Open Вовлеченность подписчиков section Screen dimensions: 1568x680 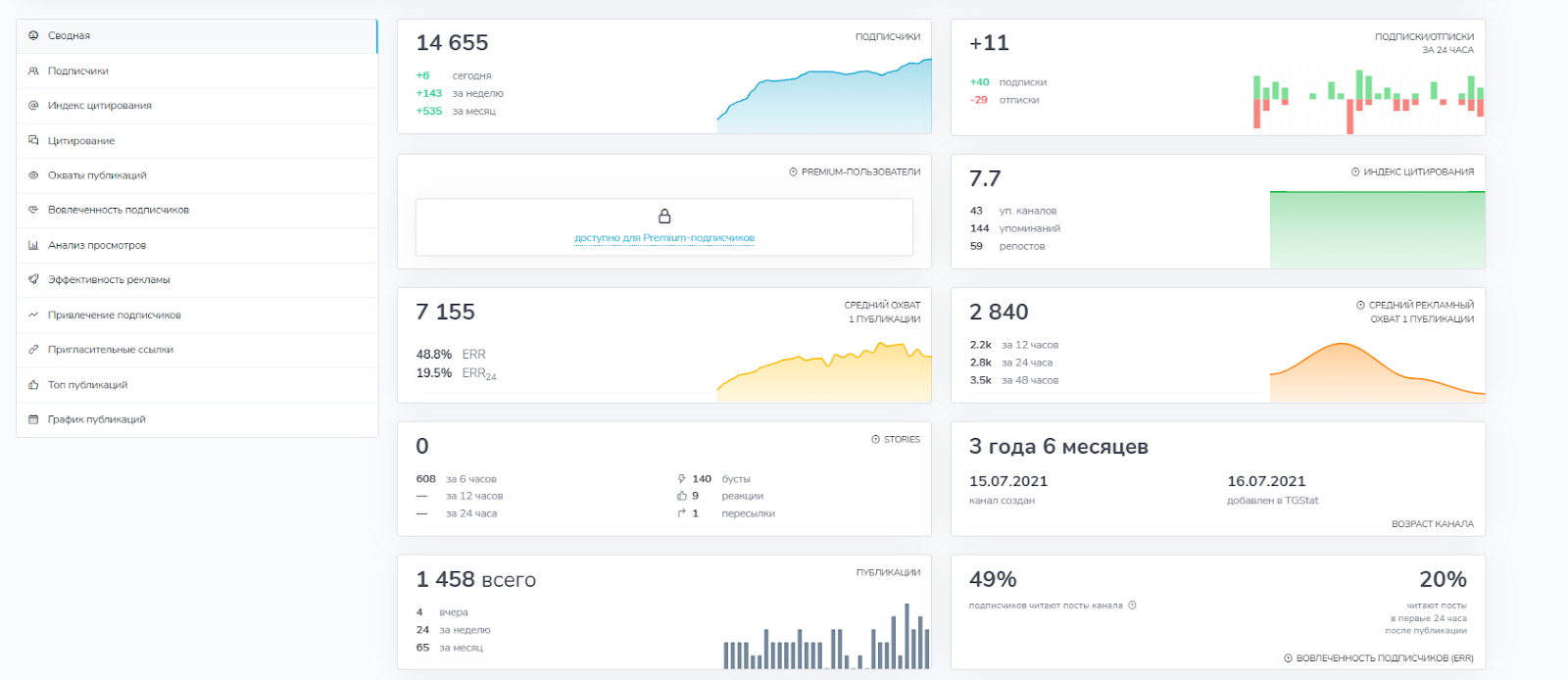tap(118, 210)
